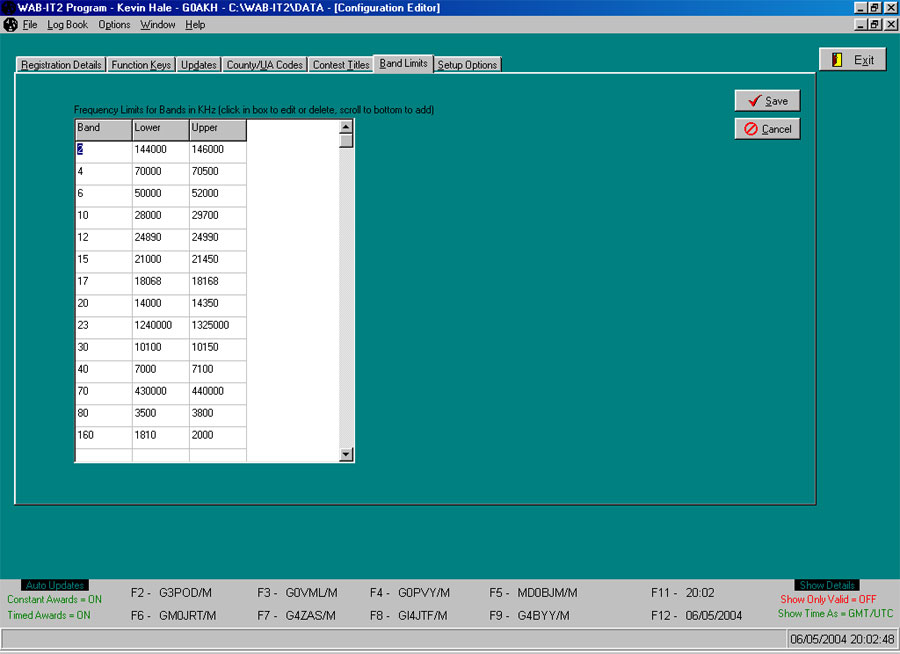Click the Auto Updates indicator in status bar
900x654 pixels.
click(x=53, y=584)
